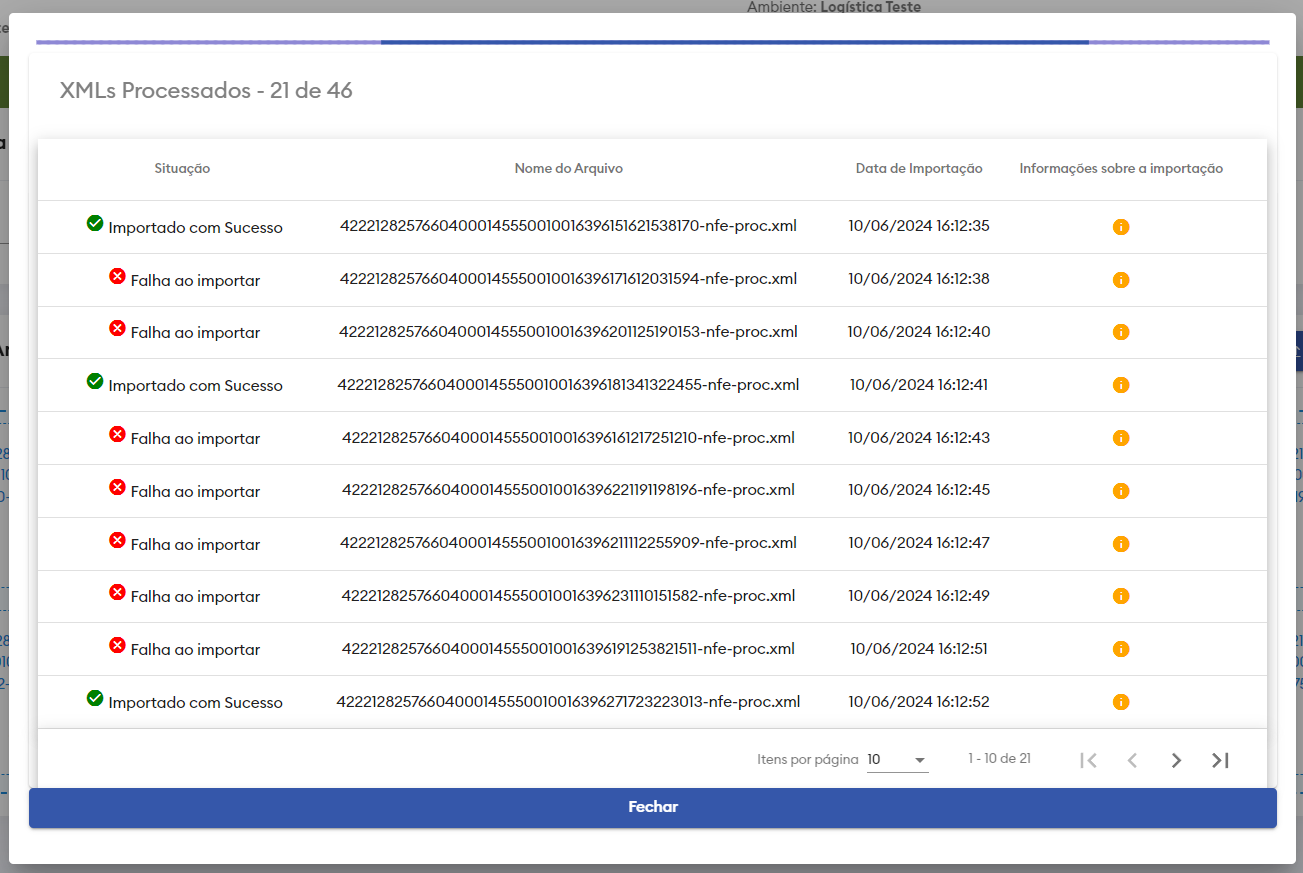Go to the next page of results
Screen dimensions: 1303x873
click(x=1176, y=760)
